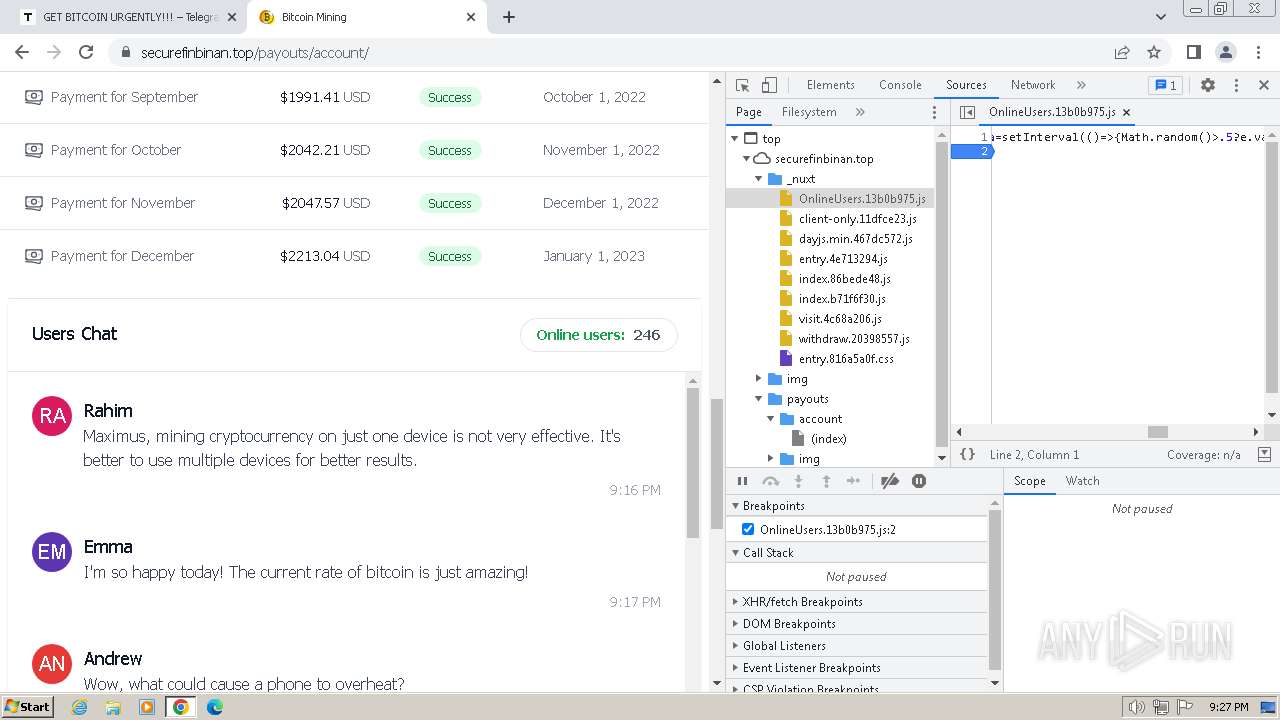
Task: Select the Scope tab
Action: click(x=1029, y=481)
